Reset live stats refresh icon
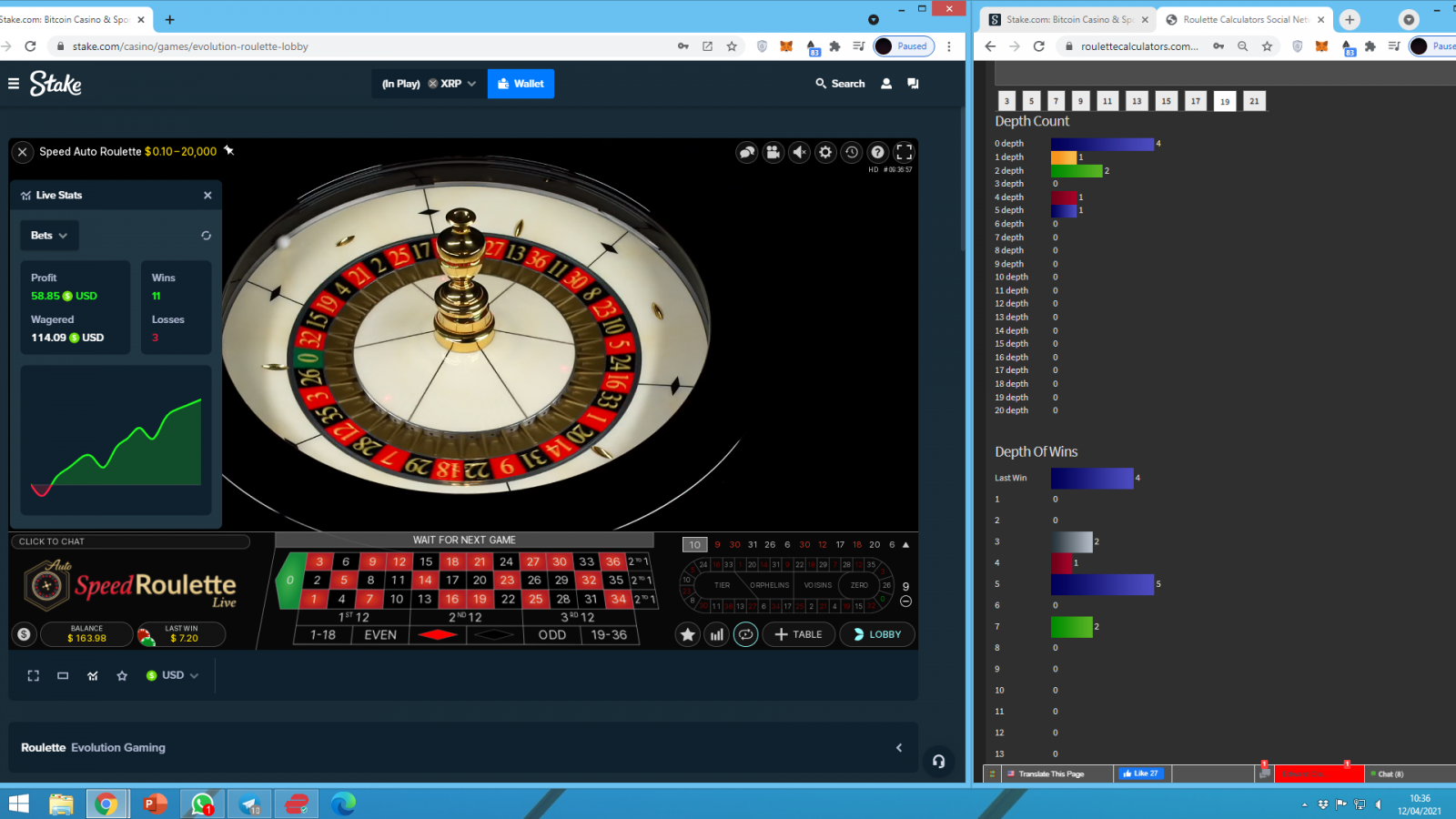This screenshot has width=1456, height=819. (206, 235)
